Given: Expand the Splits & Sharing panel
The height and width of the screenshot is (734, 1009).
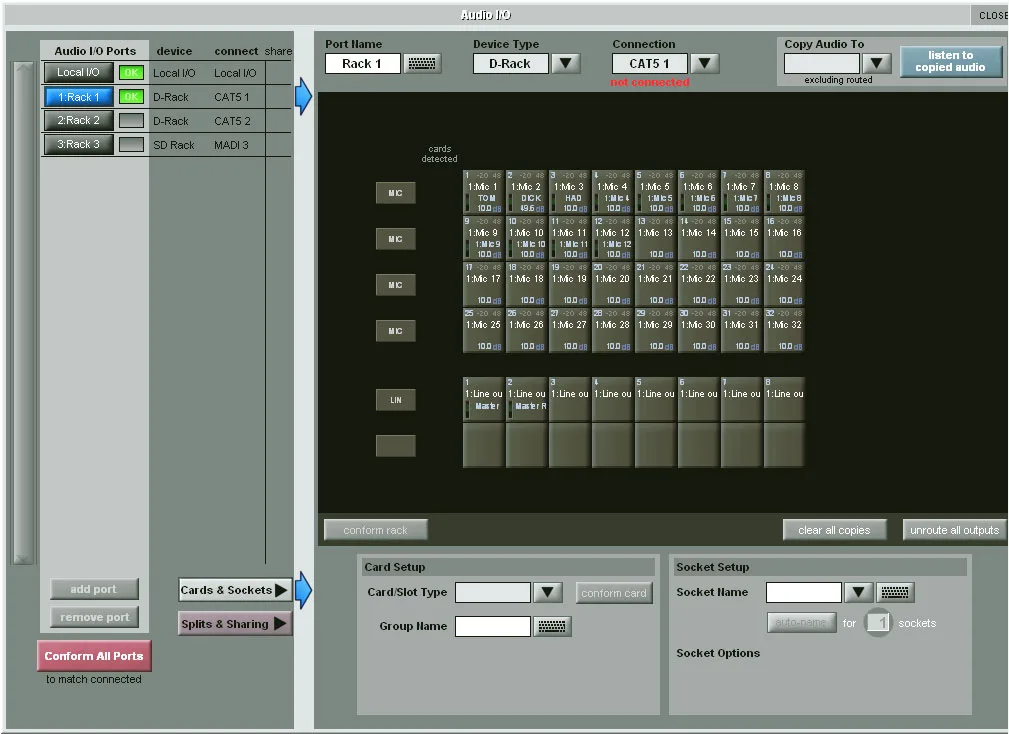Looking at the screenshot, I should coord(235,624).
